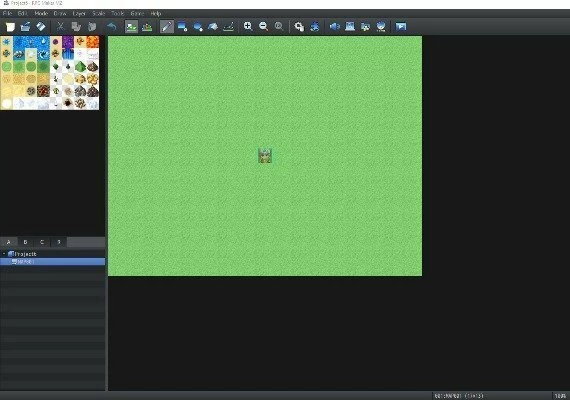Open the Draw menu
Screen dimensions: 570x400
(x=60, y=13)
